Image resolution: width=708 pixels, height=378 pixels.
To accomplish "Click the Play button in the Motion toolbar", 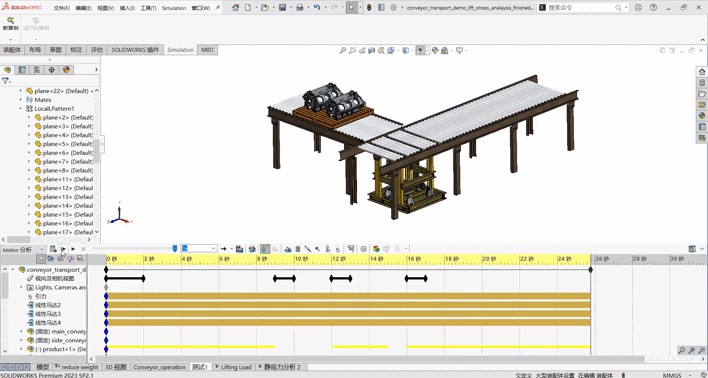I will pyautogui.click(x=73, y=249).
